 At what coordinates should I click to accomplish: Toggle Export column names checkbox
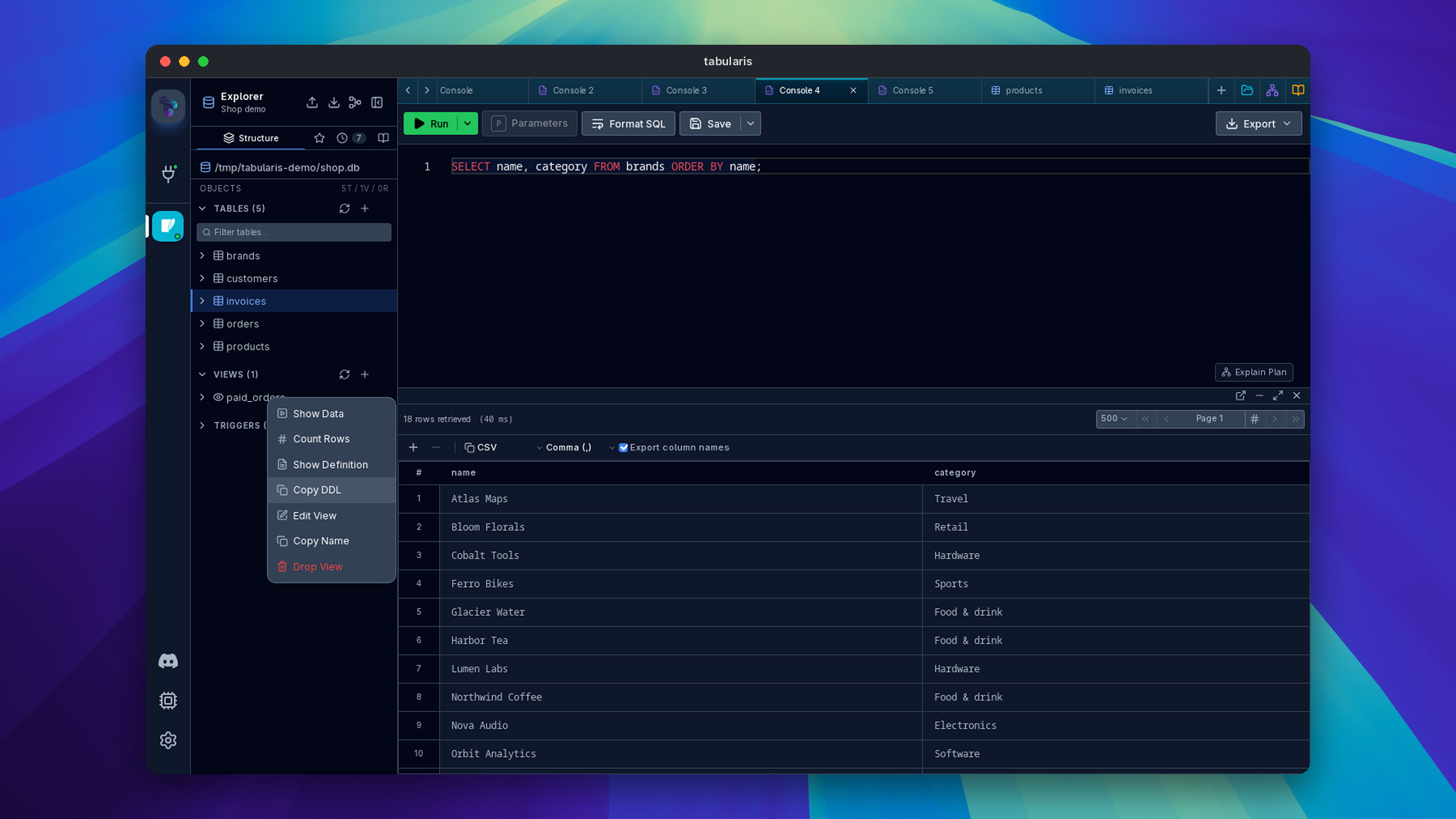[x=623, y=447]
